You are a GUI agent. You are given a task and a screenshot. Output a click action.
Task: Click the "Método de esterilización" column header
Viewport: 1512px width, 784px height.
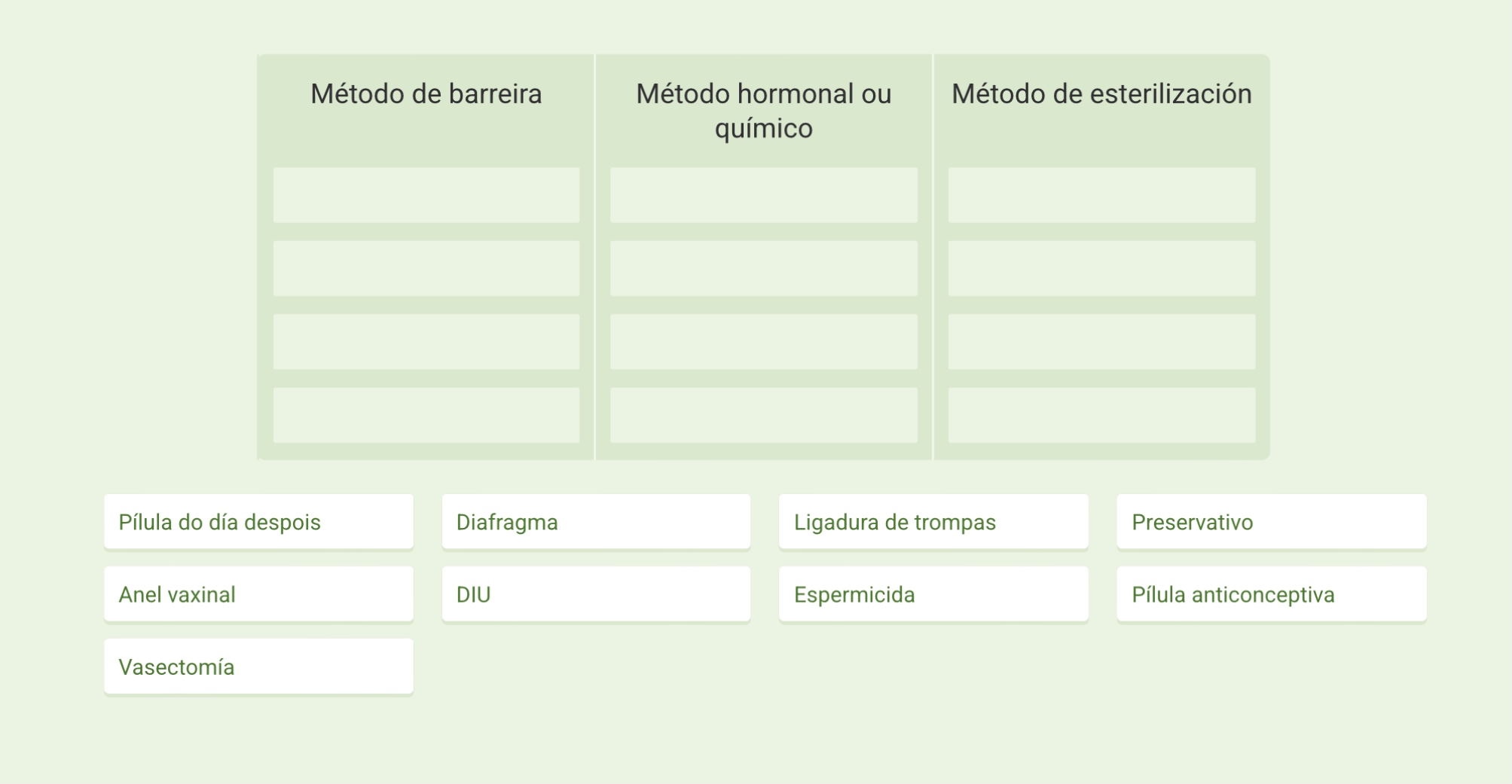coord(1101,94)
